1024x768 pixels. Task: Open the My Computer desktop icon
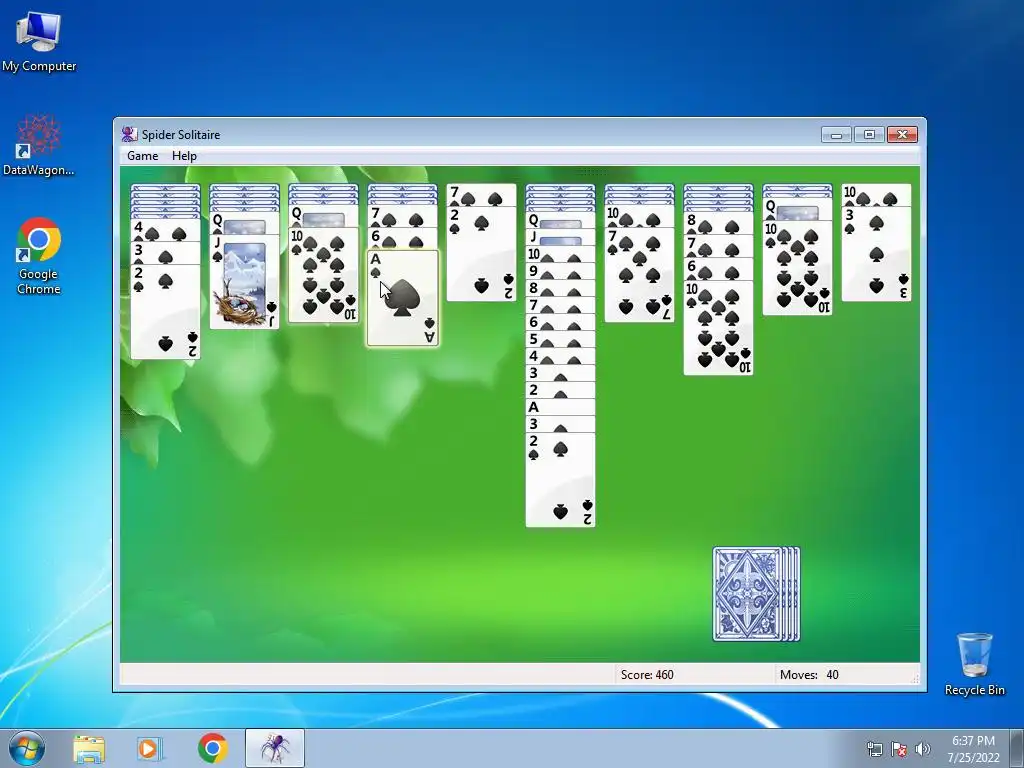39,41
